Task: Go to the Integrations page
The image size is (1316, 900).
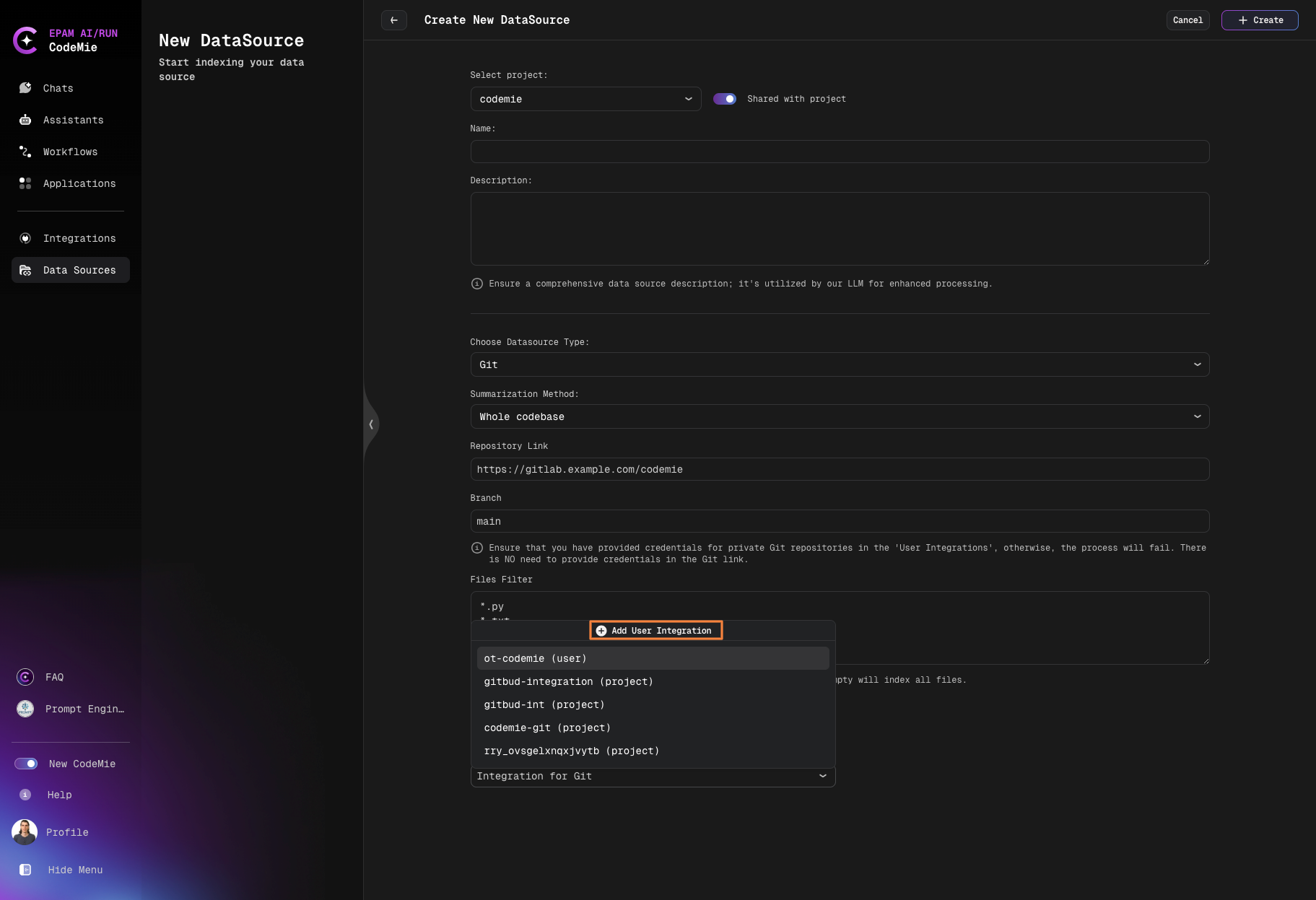Action: point(79,238)
